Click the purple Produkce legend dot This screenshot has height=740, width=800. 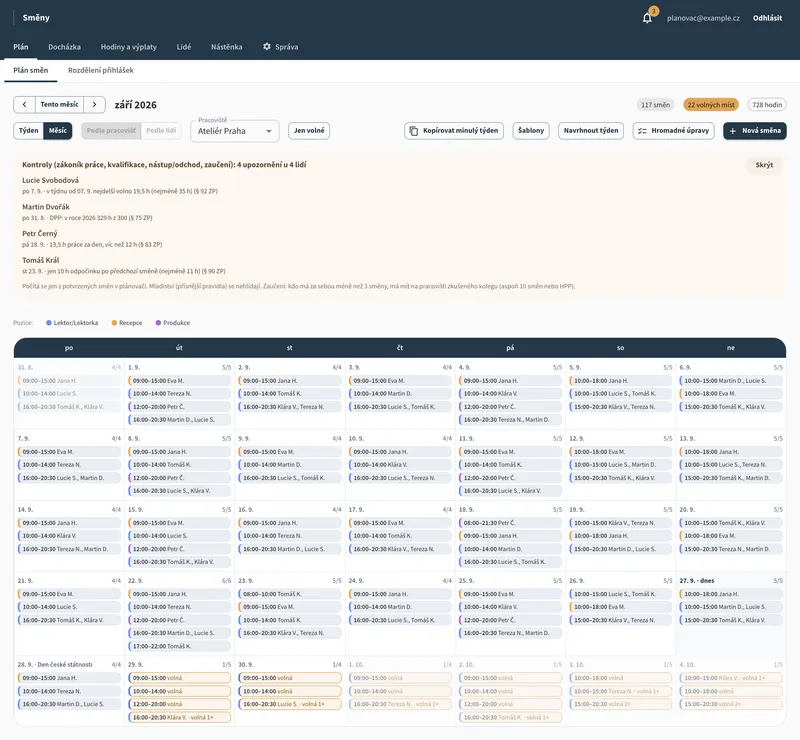tap(158, 323)
